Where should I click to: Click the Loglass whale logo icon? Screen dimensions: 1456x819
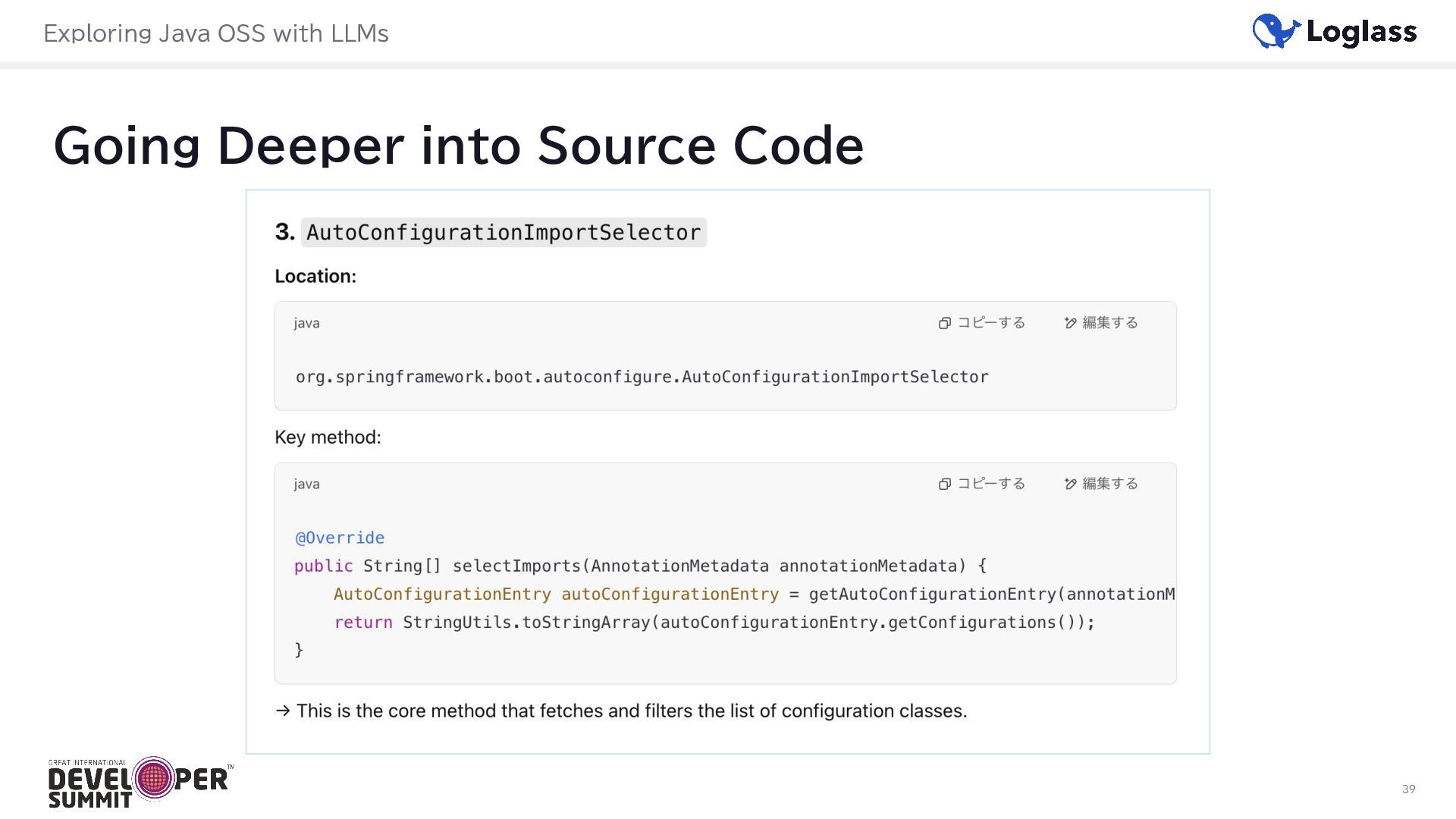point(1276,32)
